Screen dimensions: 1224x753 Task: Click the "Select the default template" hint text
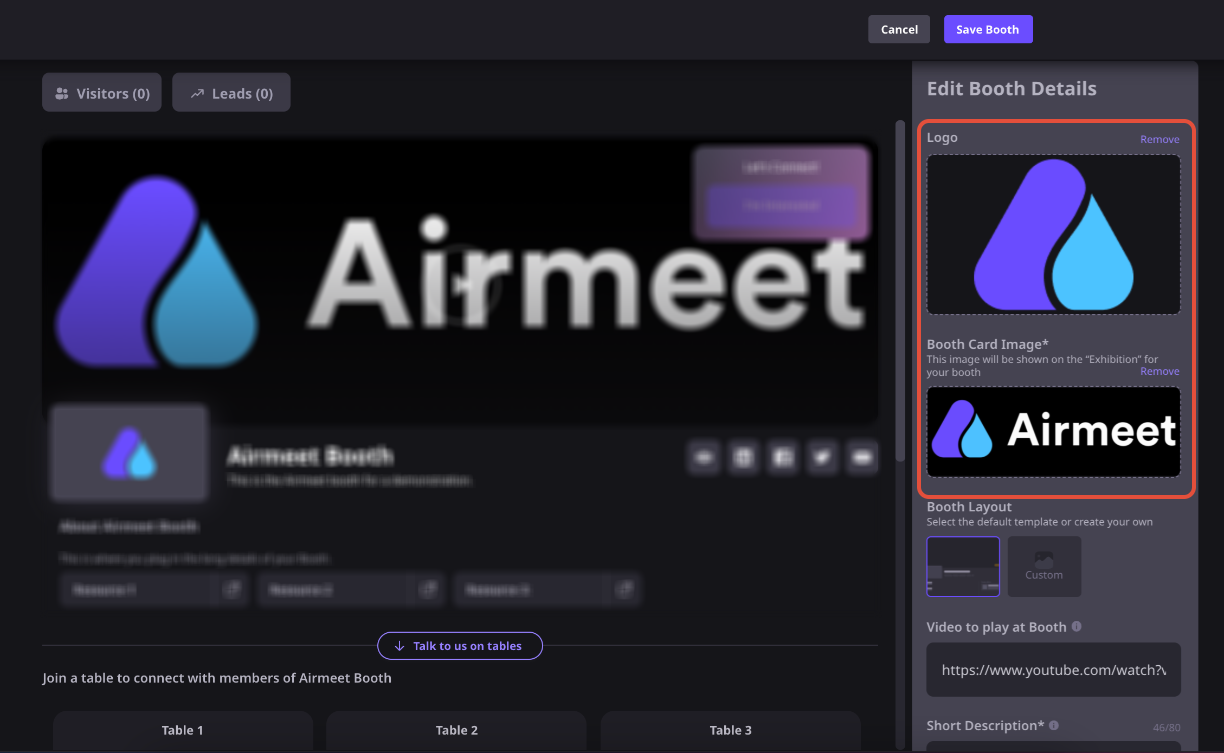(1041, 522)
